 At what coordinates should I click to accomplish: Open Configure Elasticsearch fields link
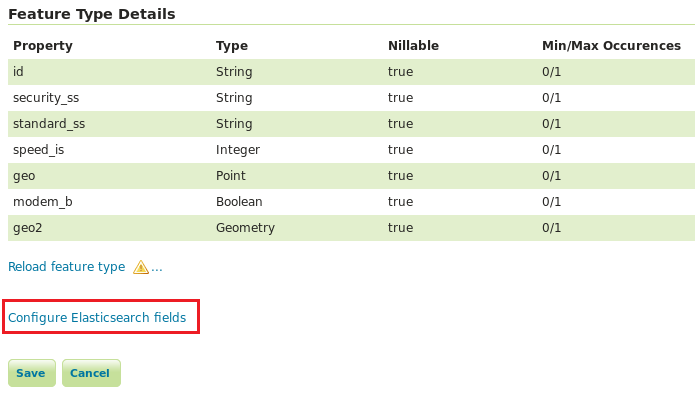tap(97, 318)
